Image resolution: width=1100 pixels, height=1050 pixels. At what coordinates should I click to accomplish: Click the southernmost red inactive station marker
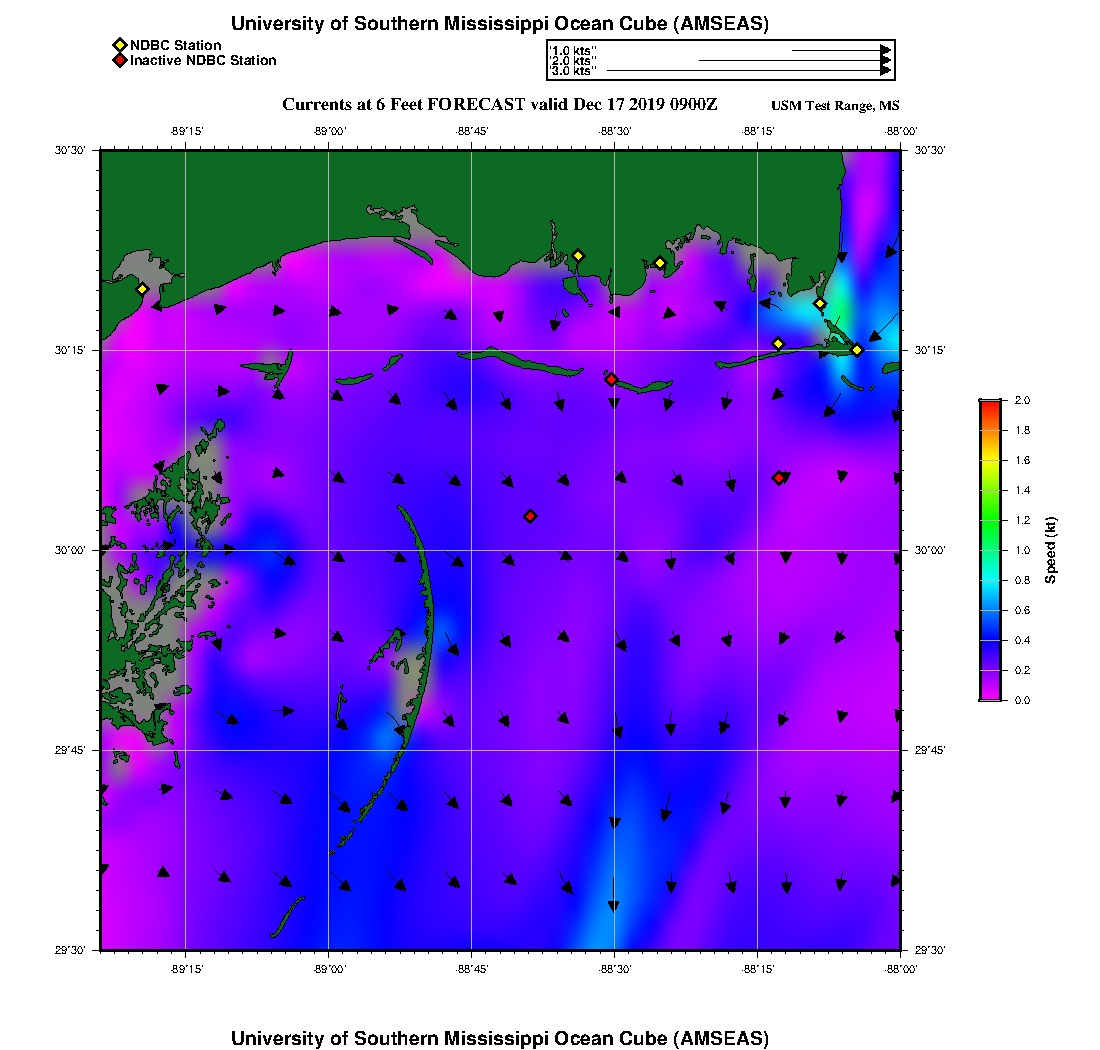tap(530, 516)
